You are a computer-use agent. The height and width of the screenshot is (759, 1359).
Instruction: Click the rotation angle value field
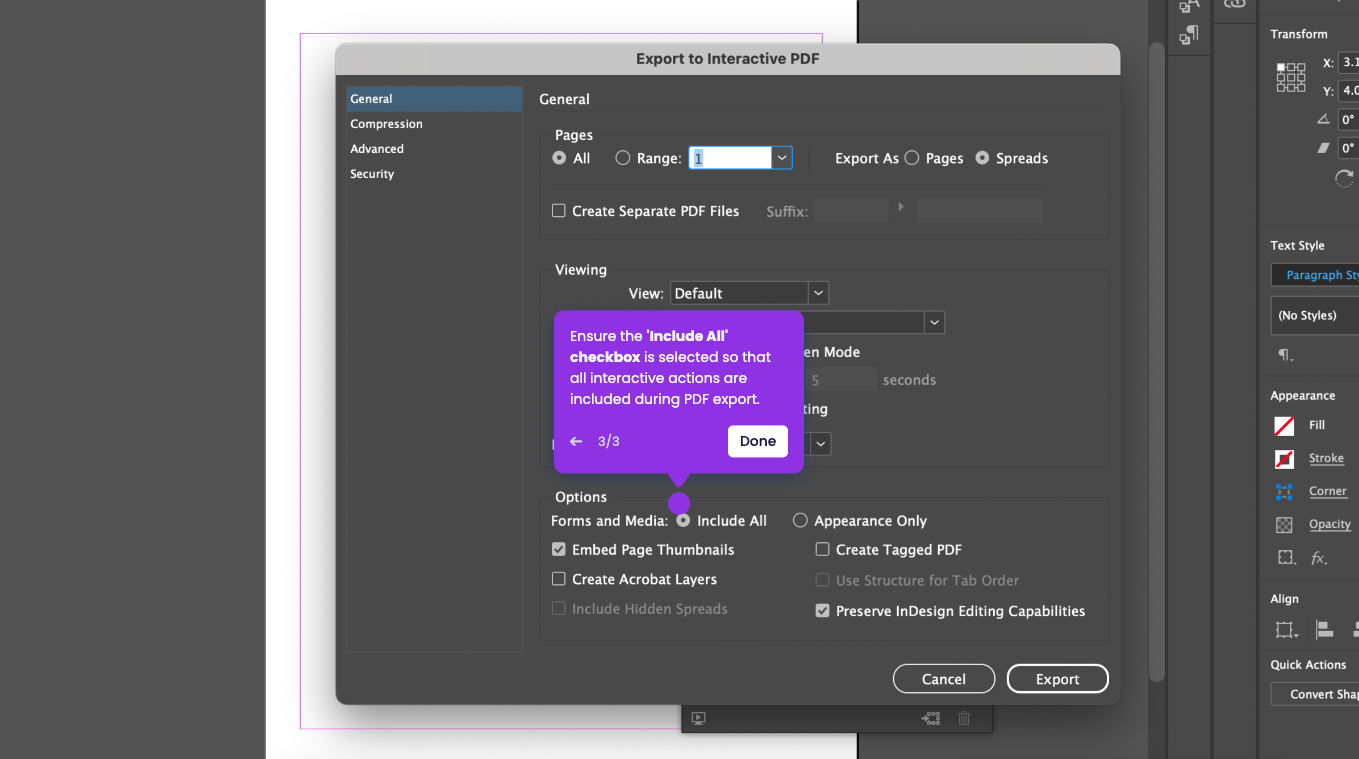(1349, 119)
